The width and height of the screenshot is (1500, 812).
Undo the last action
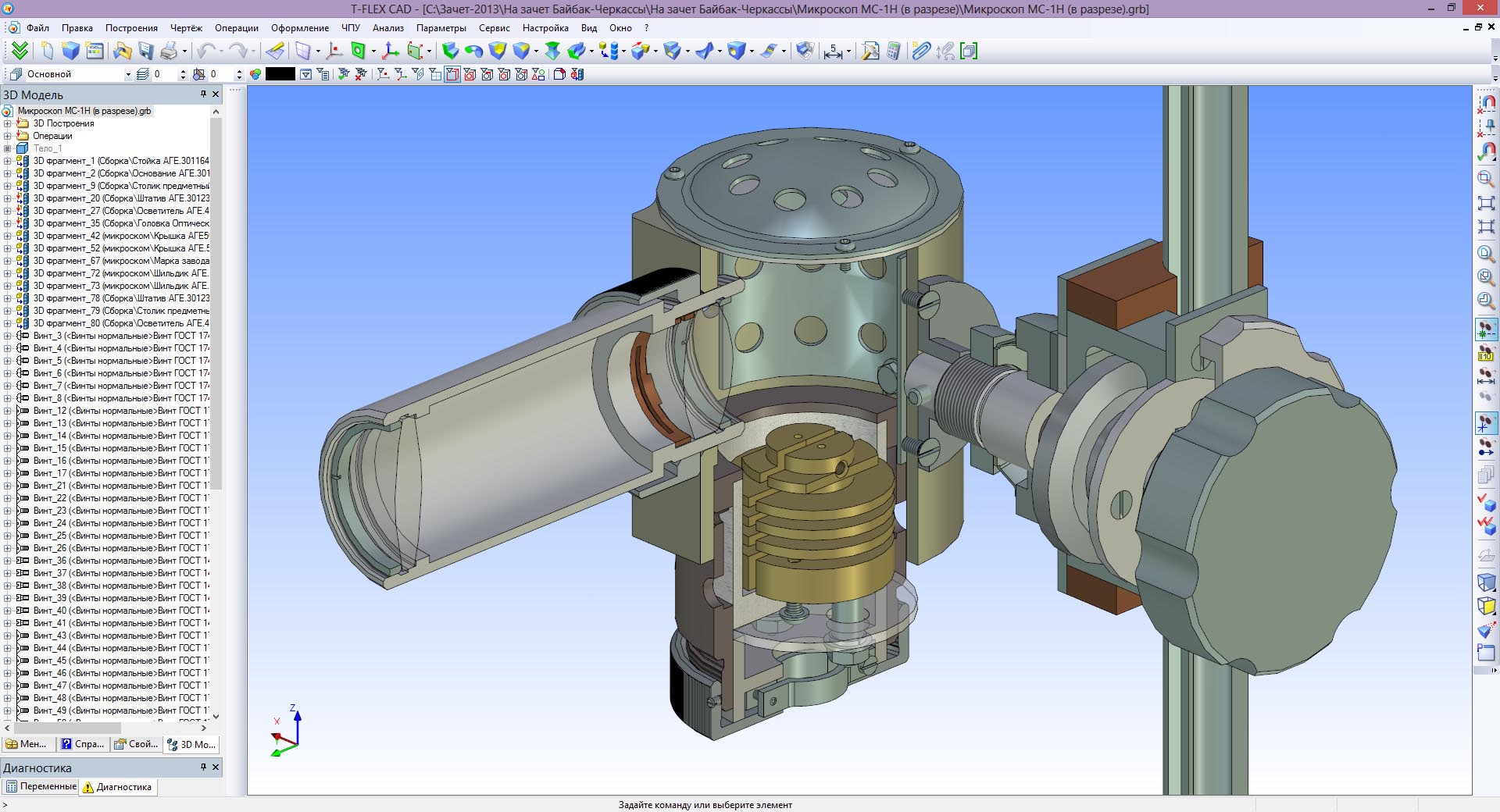[206, 51]
